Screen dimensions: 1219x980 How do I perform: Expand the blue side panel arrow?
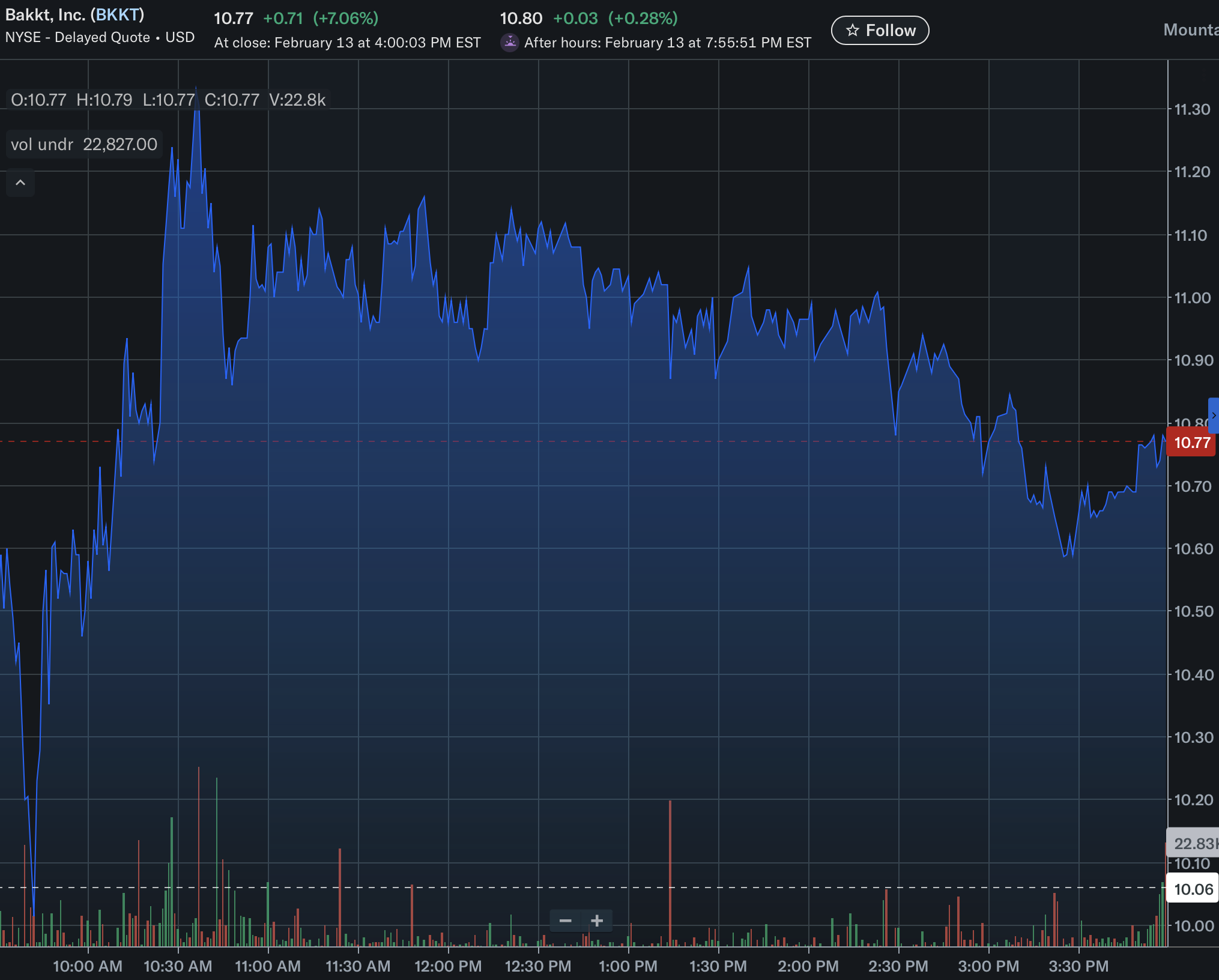click(1214, 415)
